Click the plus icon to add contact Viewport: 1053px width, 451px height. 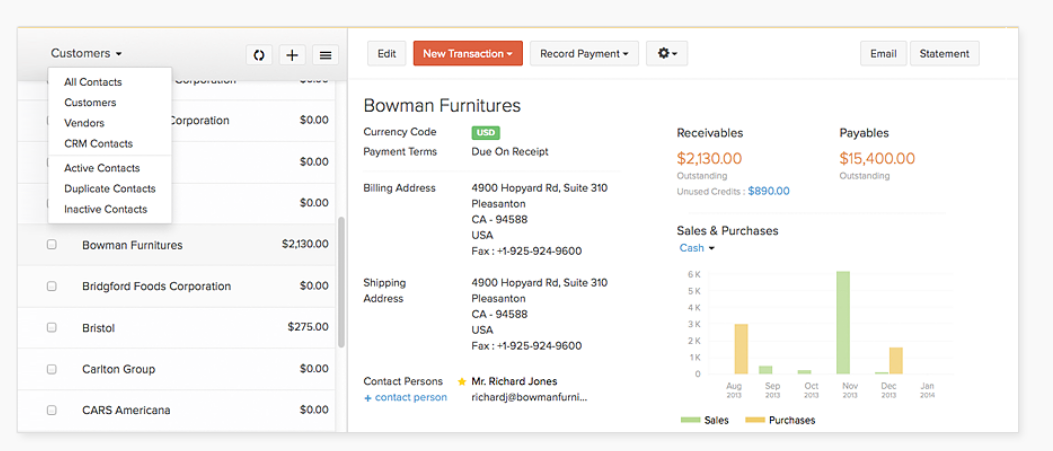[292, 55]
